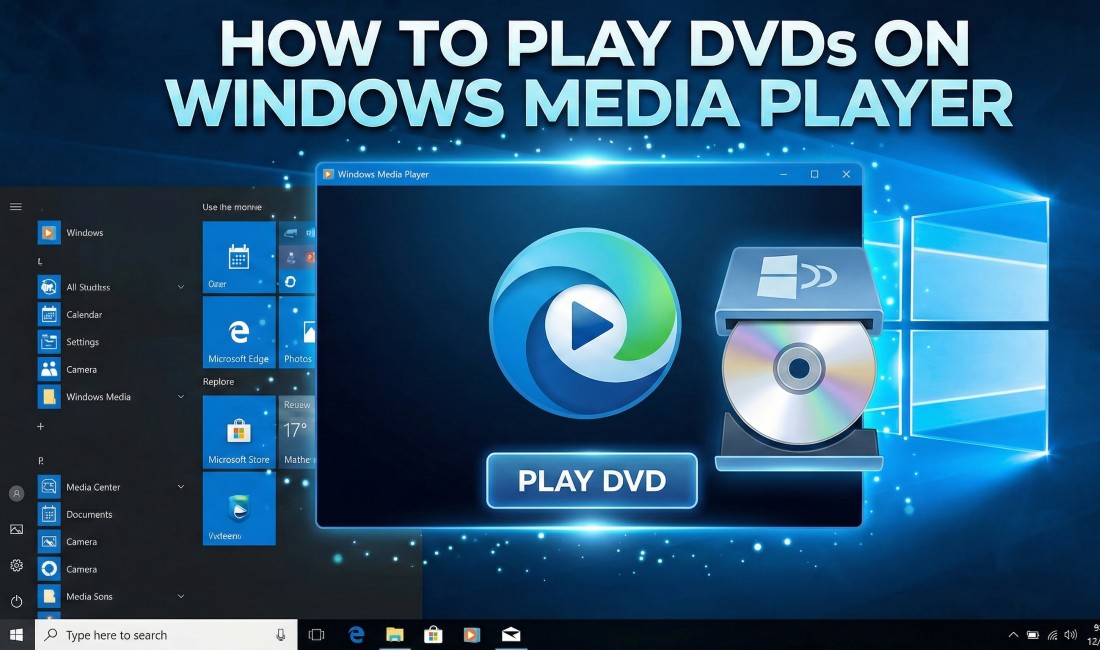Click the battery indicator in the system tray
This screenshot has width=1100, height=650.
click(x=1033, y=634)
